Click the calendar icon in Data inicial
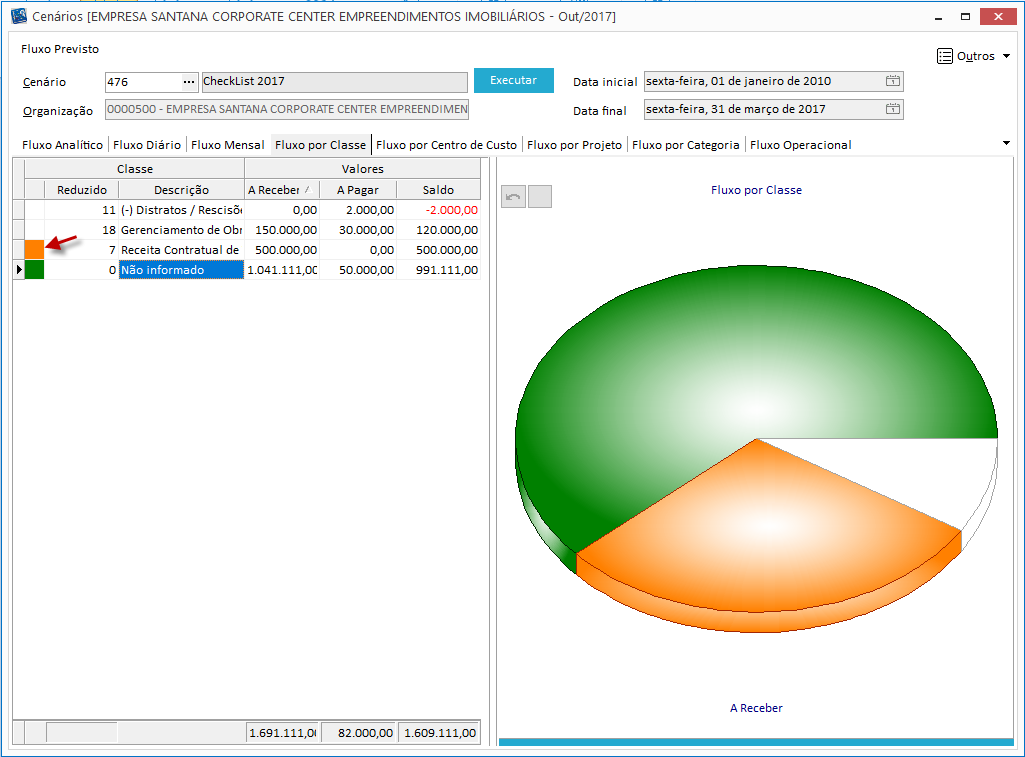 pos(893,81)
